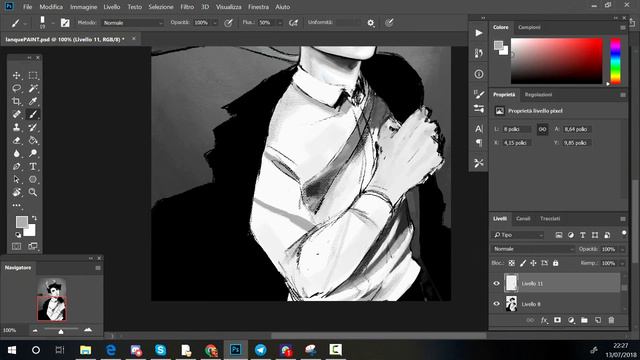Toggle visibility of Livello 8
The width and height of the screenshot is (640, 360).
point(496,304)
